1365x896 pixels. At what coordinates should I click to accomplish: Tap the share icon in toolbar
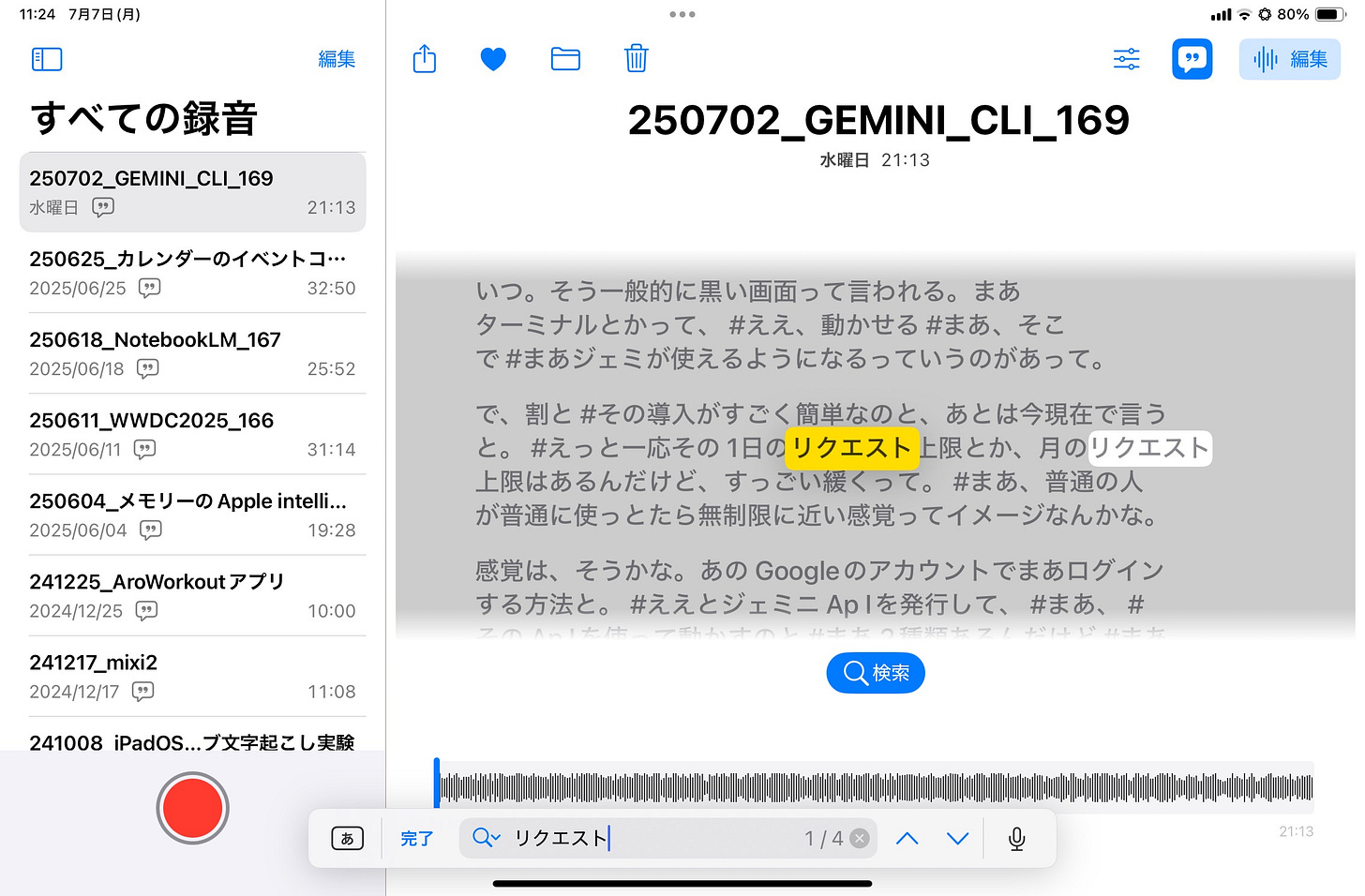tap(425, 58)
